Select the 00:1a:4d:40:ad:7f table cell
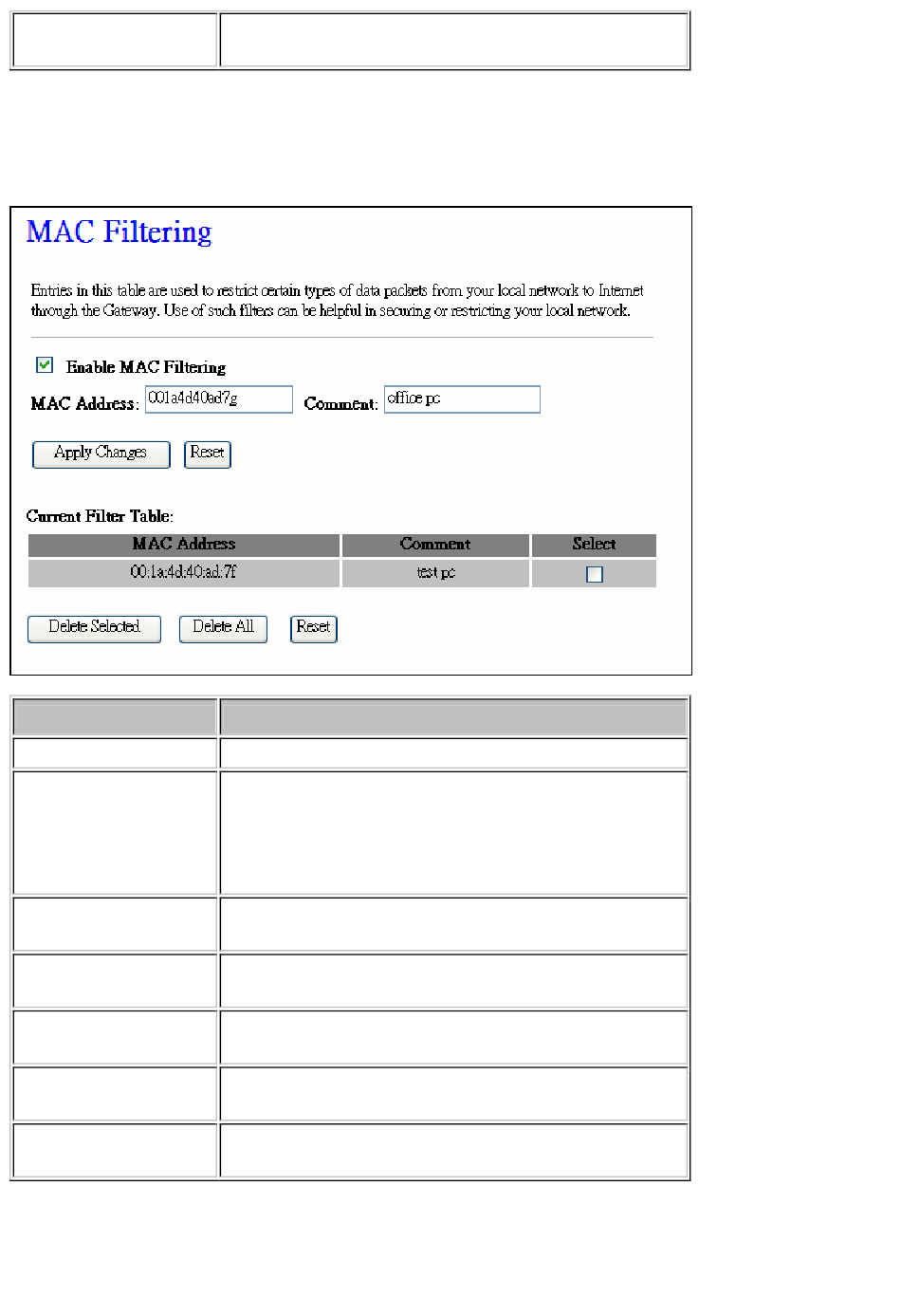Viewport: 901px width, 1316px height. point(184,573)
